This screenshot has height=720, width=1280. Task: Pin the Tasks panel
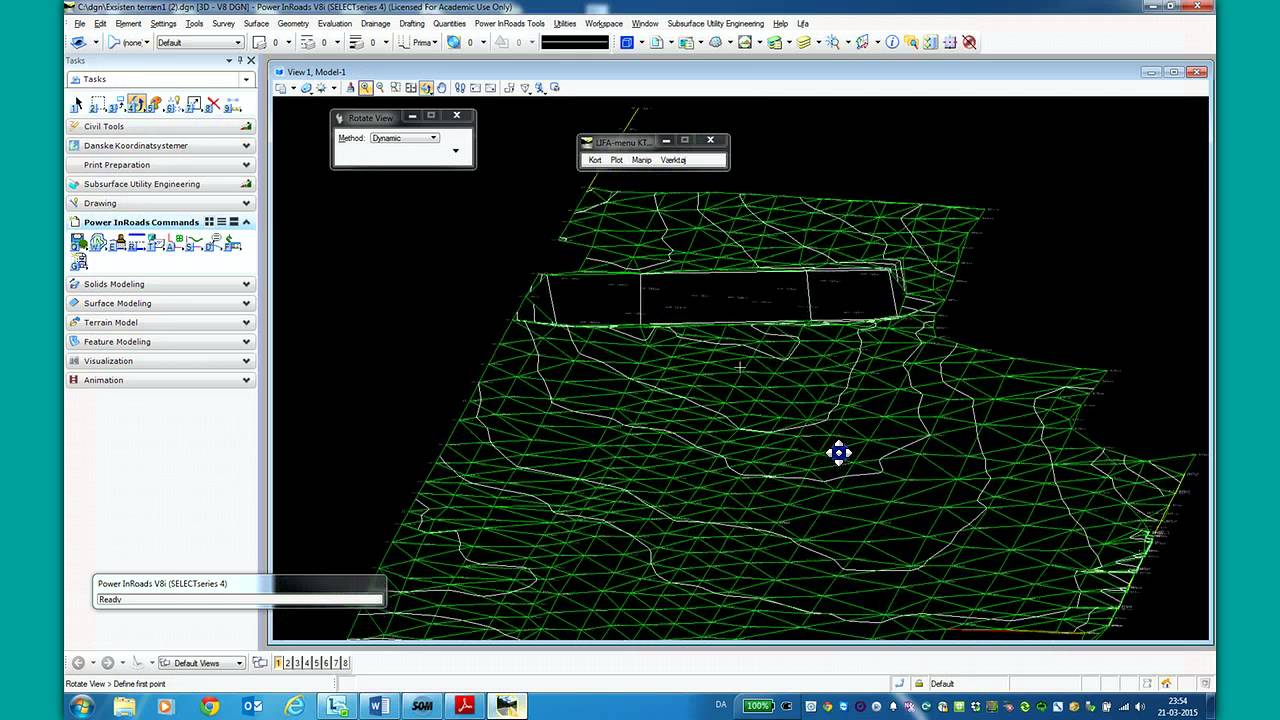click(240, 60)
